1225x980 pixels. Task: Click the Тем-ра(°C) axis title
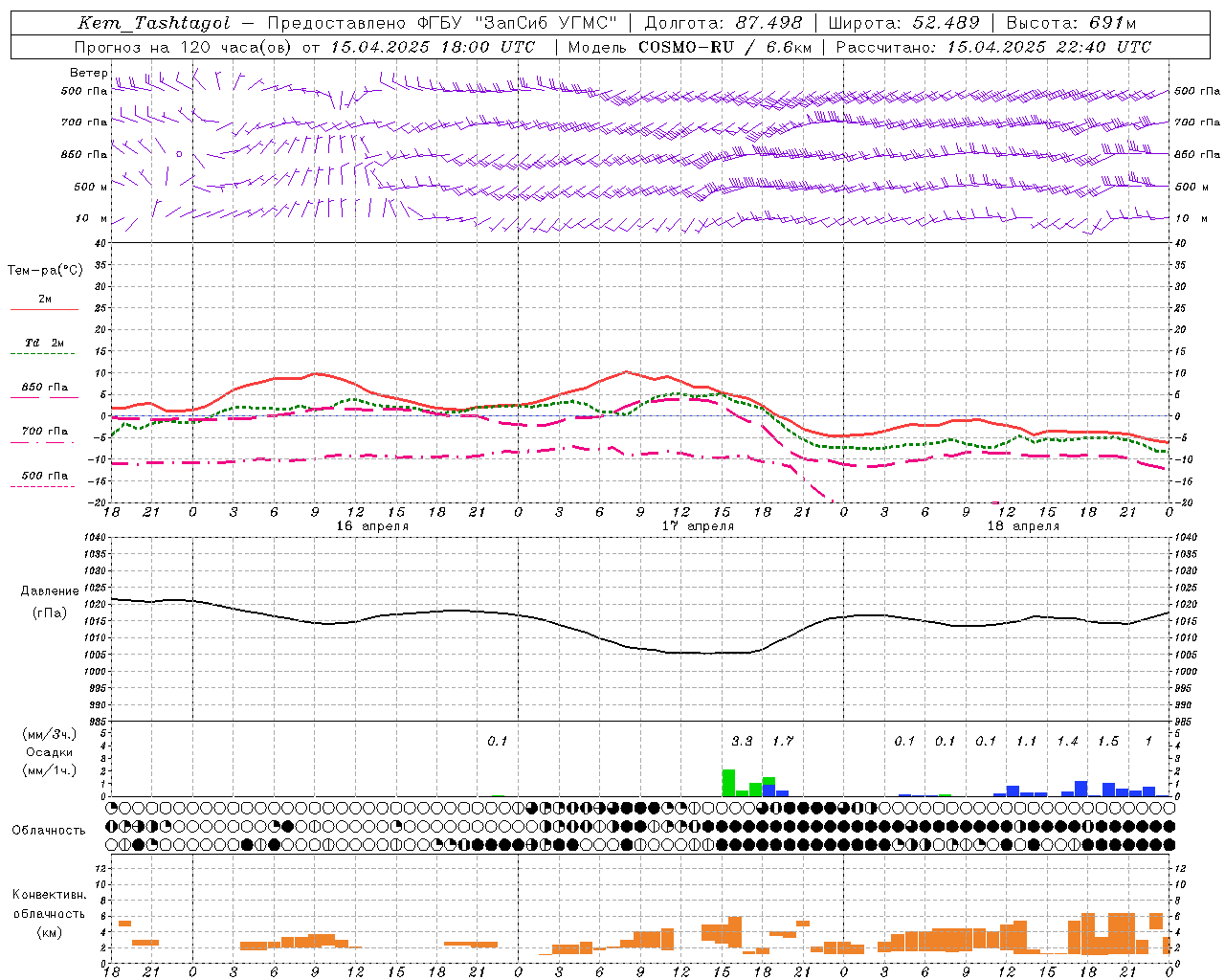click(x=45, y=271)
